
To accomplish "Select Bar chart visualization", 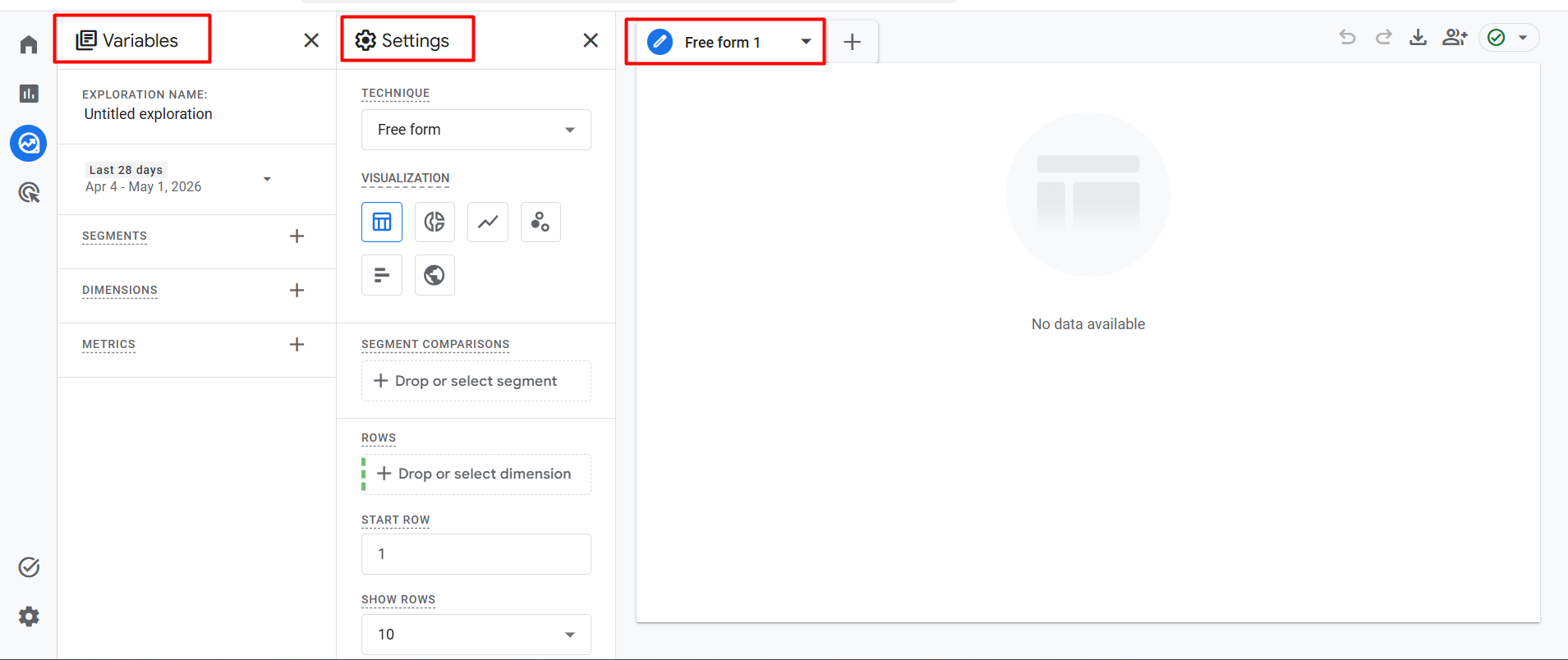I will 382,275.
